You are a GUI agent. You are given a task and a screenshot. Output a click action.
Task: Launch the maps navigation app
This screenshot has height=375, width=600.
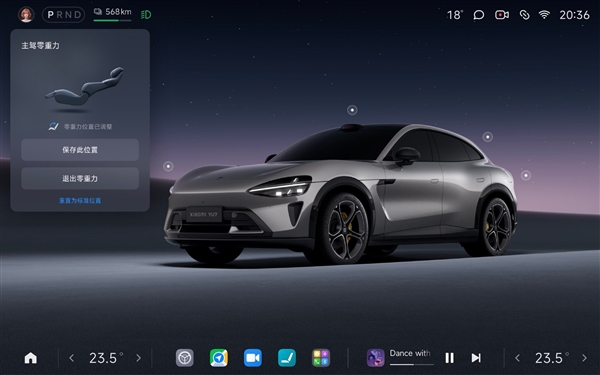tap(219, 358)
